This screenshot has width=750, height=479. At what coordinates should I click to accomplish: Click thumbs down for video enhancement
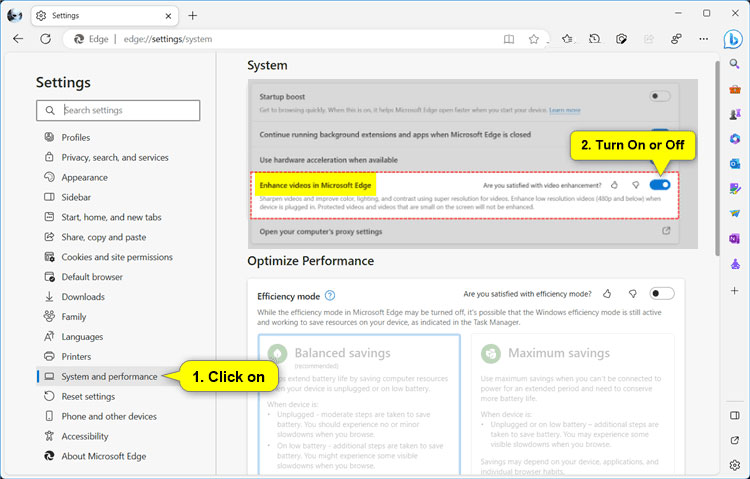(x=636, y=185)
